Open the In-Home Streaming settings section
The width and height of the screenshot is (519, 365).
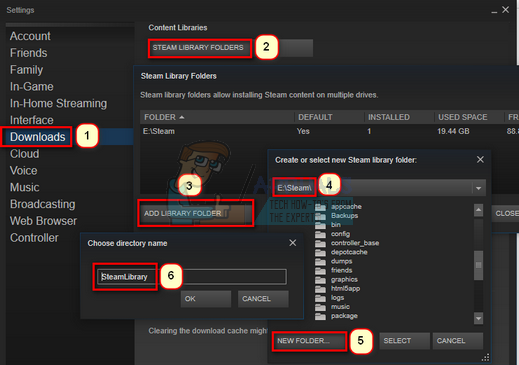point(58,103)
